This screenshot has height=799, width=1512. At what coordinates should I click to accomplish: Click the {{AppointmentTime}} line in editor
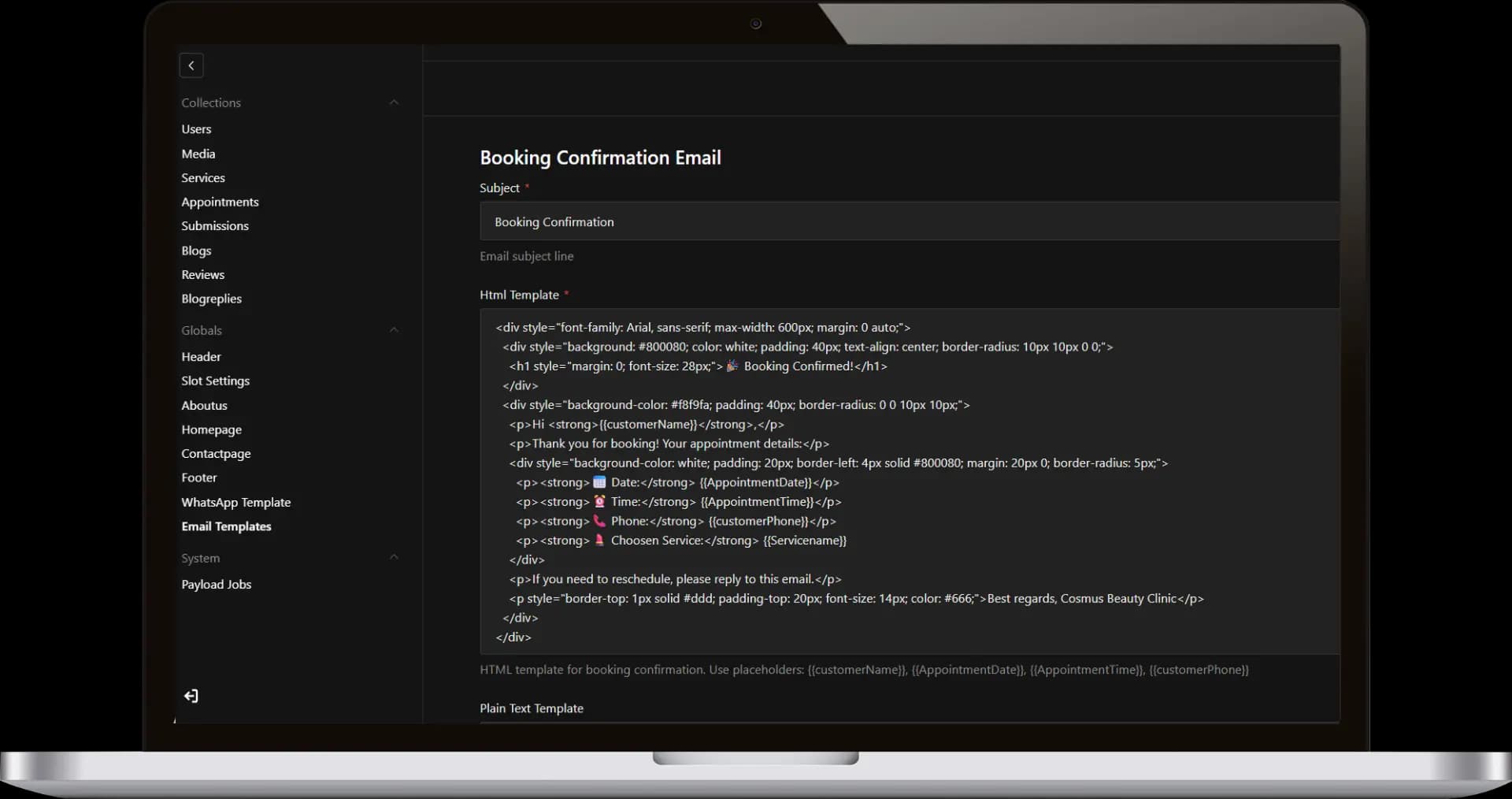(679, 502)
